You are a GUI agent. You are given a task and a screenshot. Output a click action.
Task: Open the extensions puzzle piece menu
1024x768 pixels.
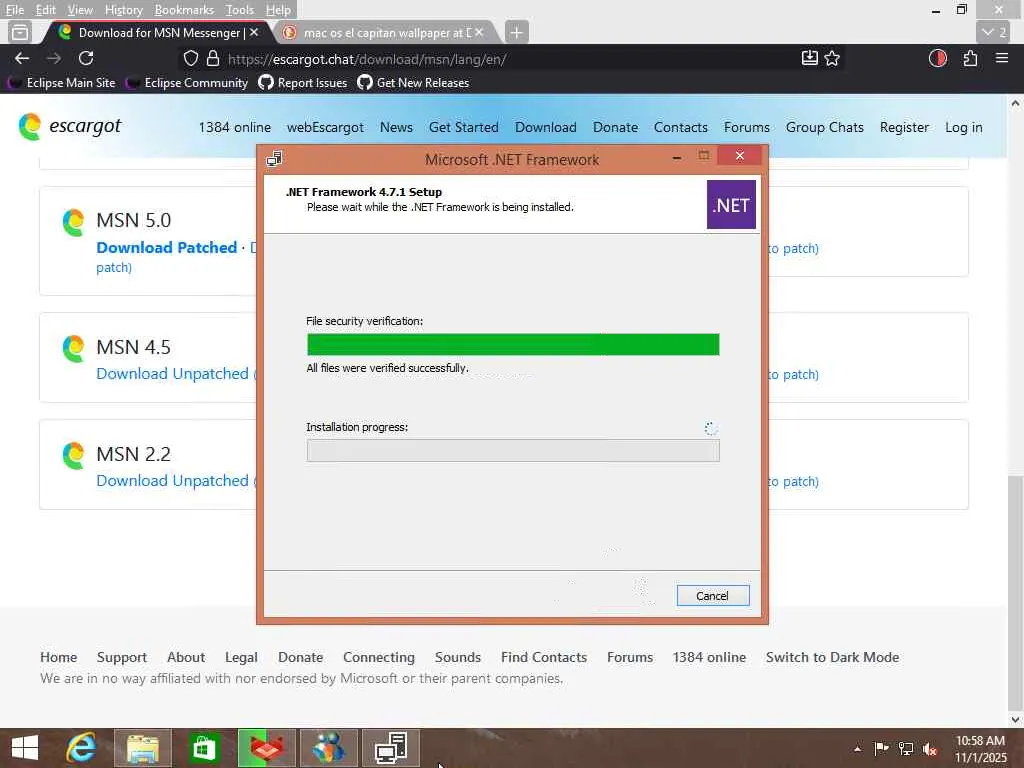tap(970, 59)
